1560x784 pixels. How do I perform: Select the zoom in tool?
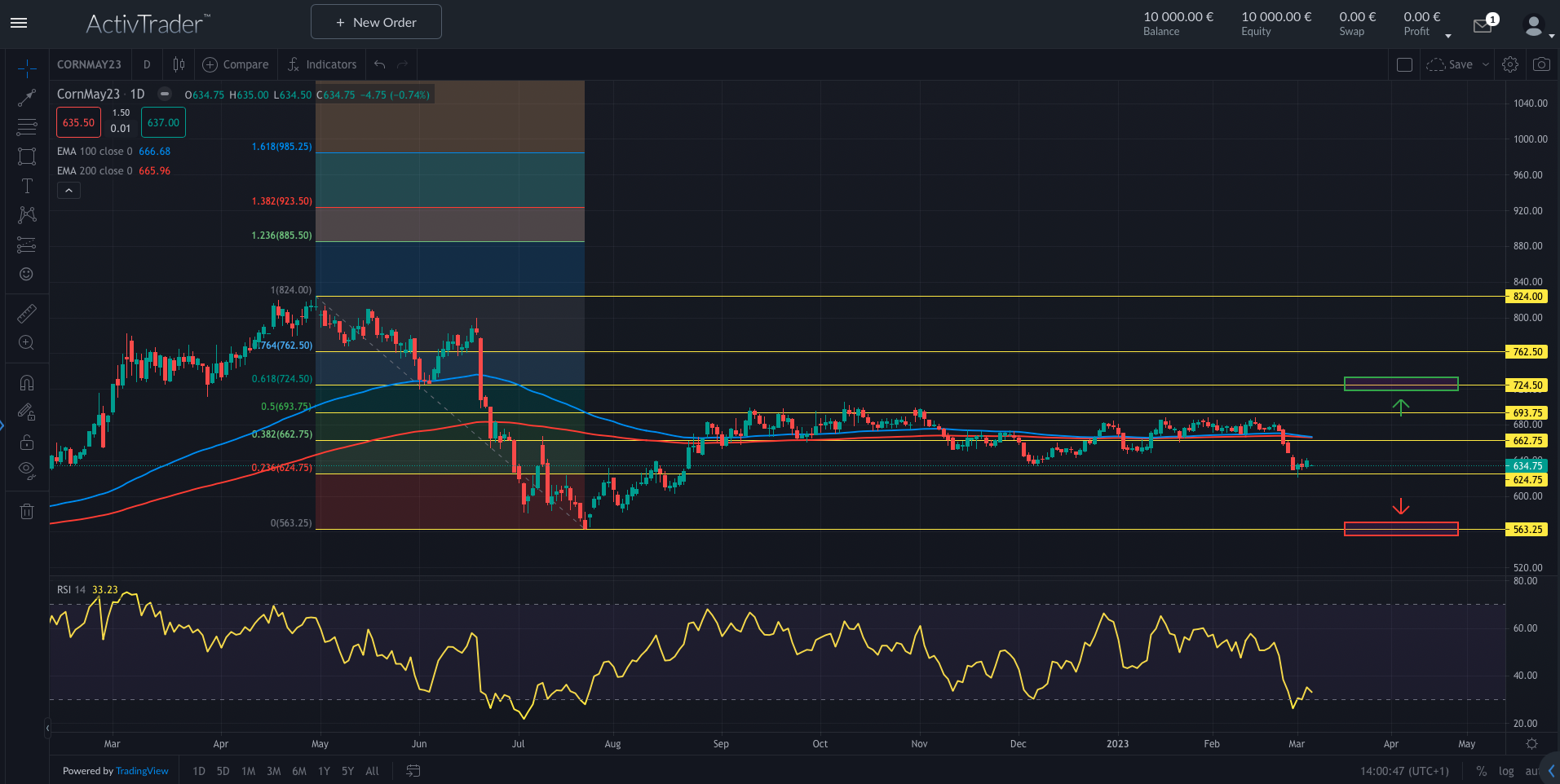[27, 343]
